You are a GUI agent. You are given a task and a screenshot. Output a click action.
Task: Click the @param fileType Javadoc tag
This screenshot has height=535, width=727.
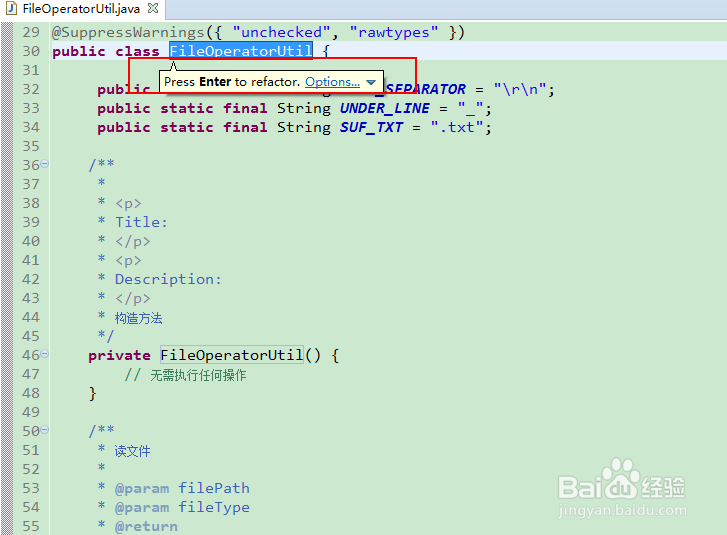pos(182,507)
